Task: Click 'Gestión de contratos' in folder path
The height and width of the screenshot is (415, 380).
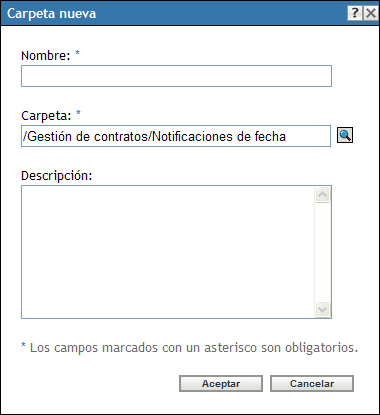Action: [x=88, y=137]
